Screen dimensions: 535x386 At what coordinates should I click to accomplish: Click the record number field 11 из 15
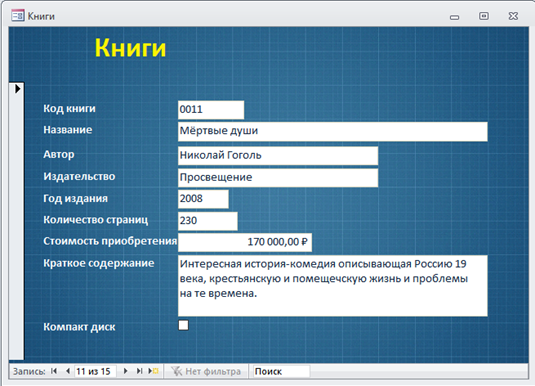pos(95,371)
